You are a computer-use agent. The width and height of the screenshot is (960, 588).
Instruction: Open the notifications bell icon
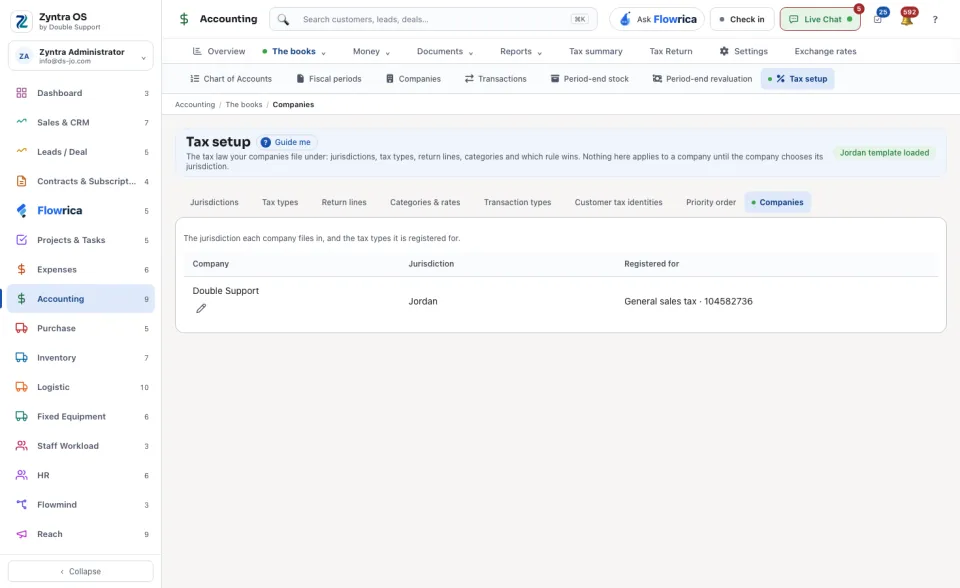[907, 19]
